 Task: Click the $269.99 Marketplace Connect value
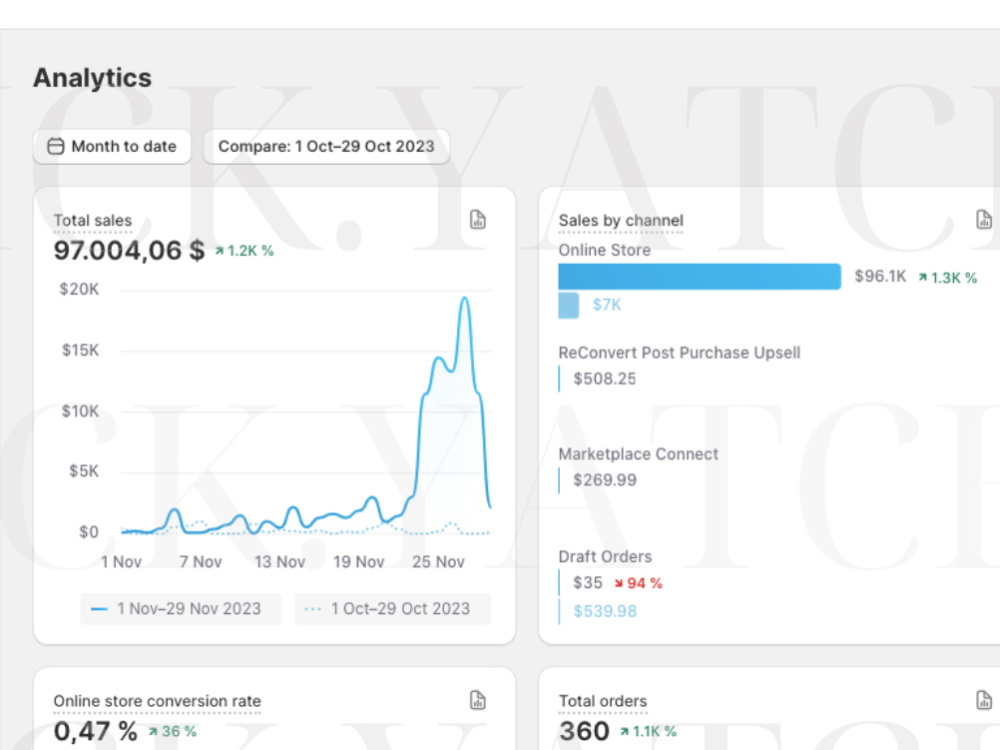point(605,480)
